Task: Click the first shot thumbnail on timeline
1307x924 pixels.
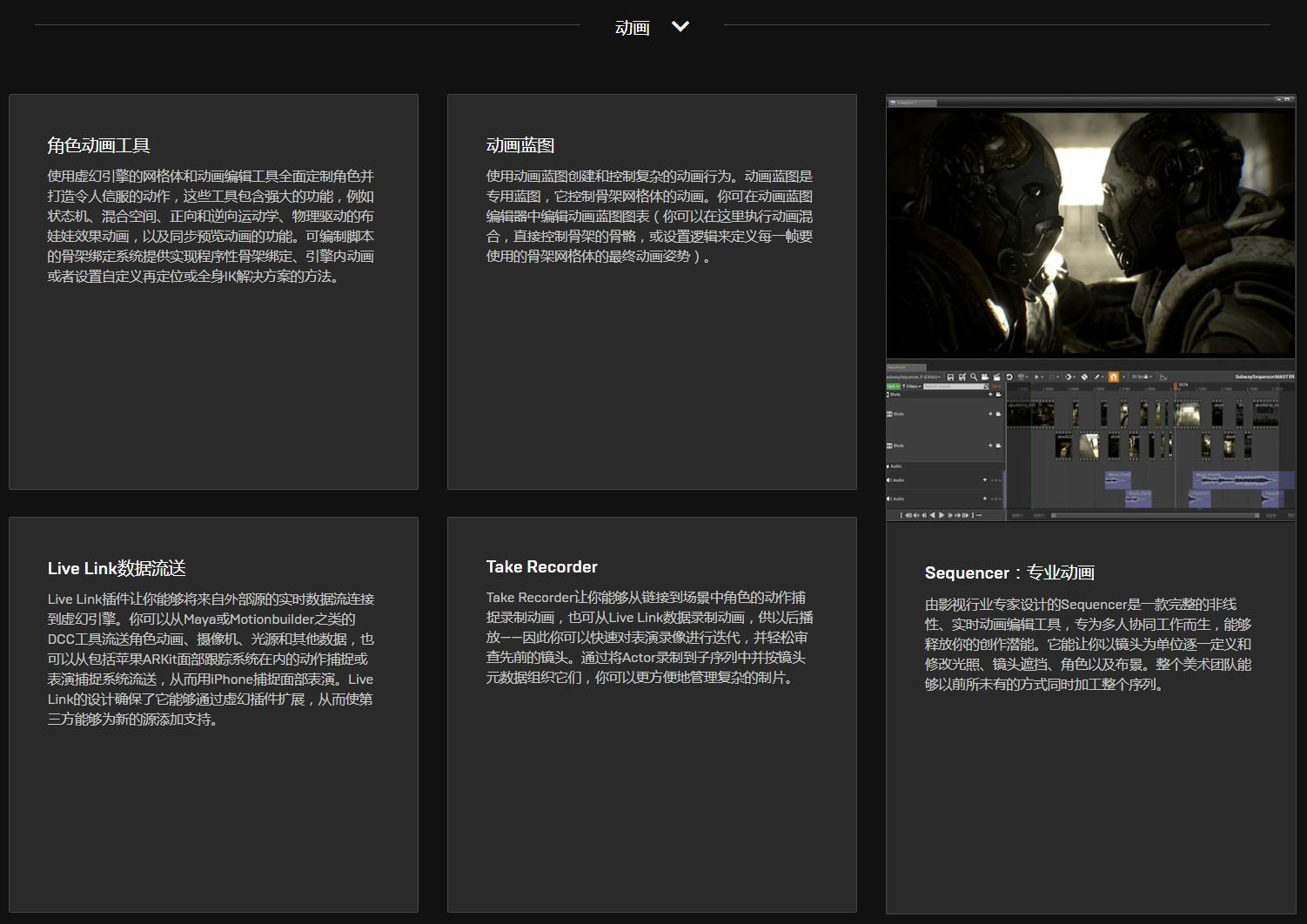Action: click(1030, 413)
